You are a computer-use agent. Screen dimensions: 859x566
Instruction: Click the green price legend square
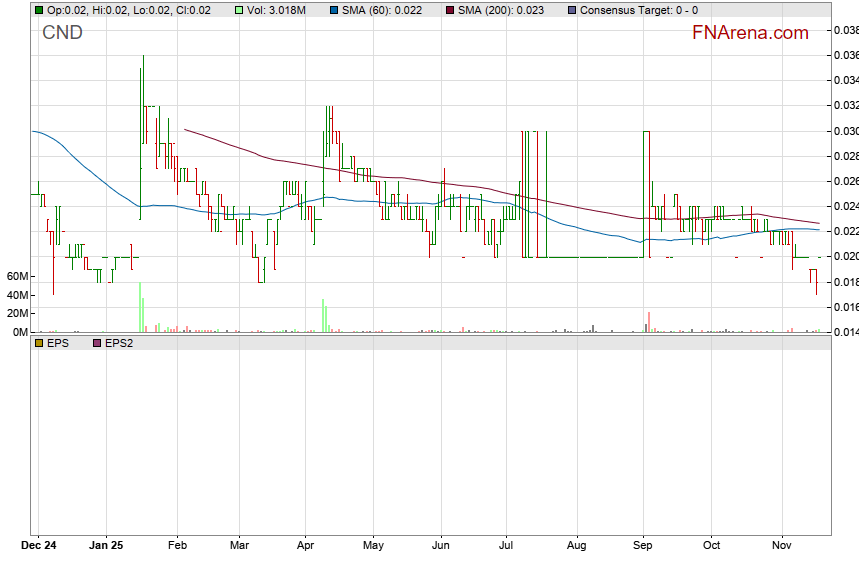(x=39, y=10)
